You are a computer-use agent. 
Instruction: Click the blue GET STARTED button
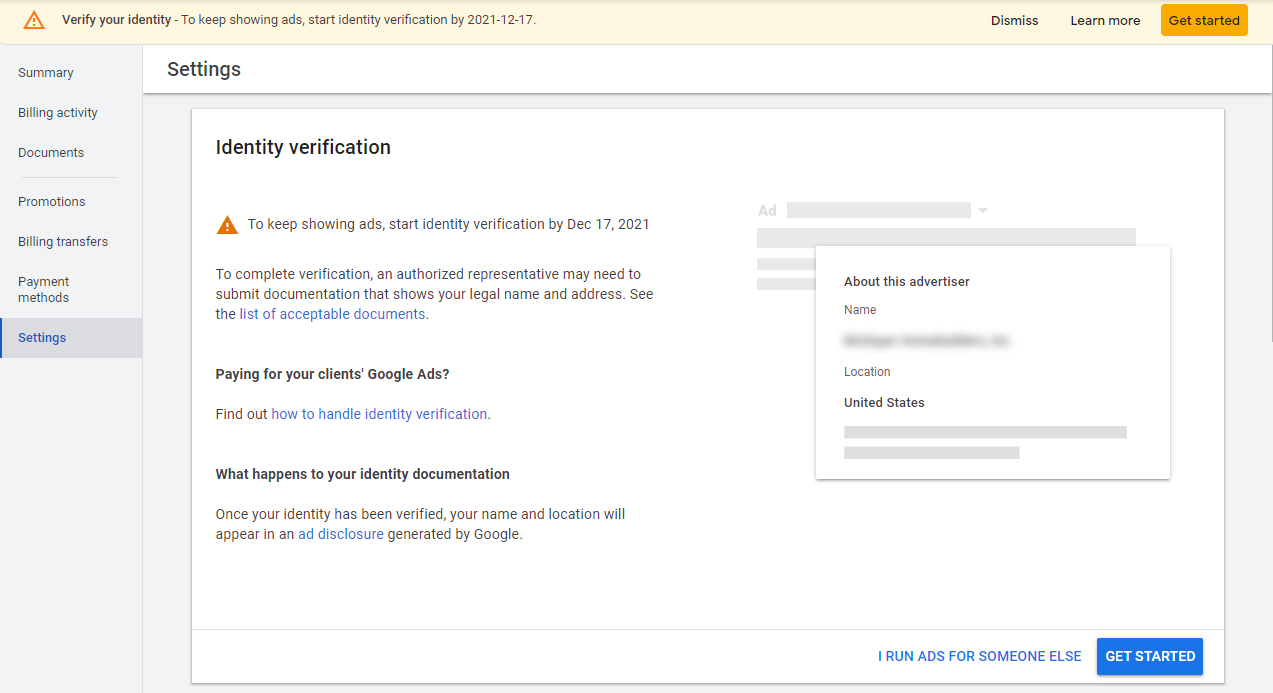coord(1149,656)
